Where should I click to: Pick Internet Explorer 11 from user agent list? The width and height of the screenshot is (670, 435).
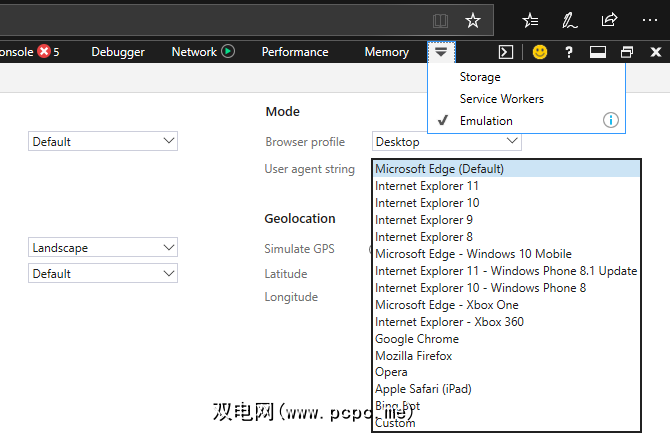[x=426, y=186]
